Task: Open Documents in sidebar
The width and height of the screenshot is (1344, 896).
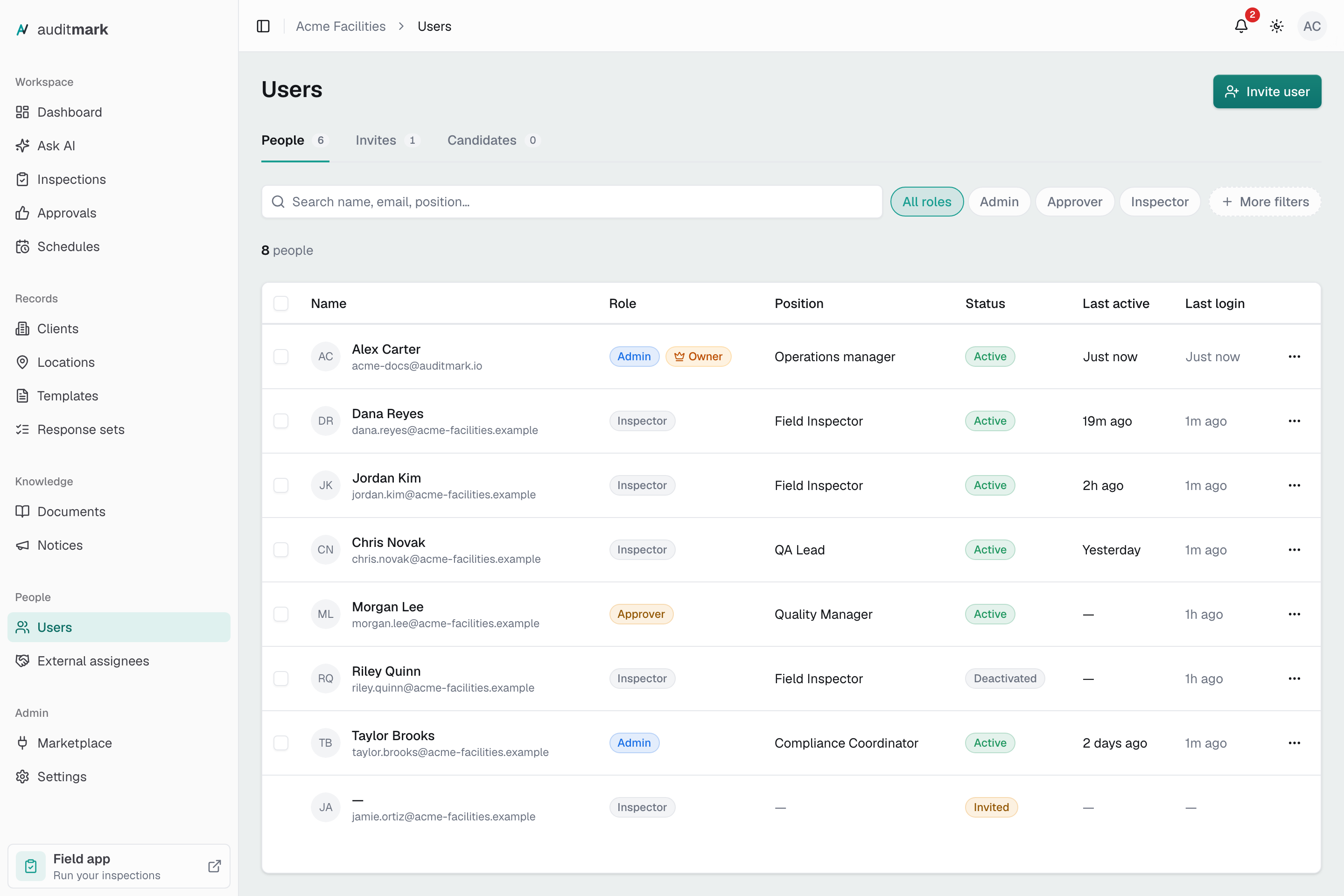Action: 119,511
